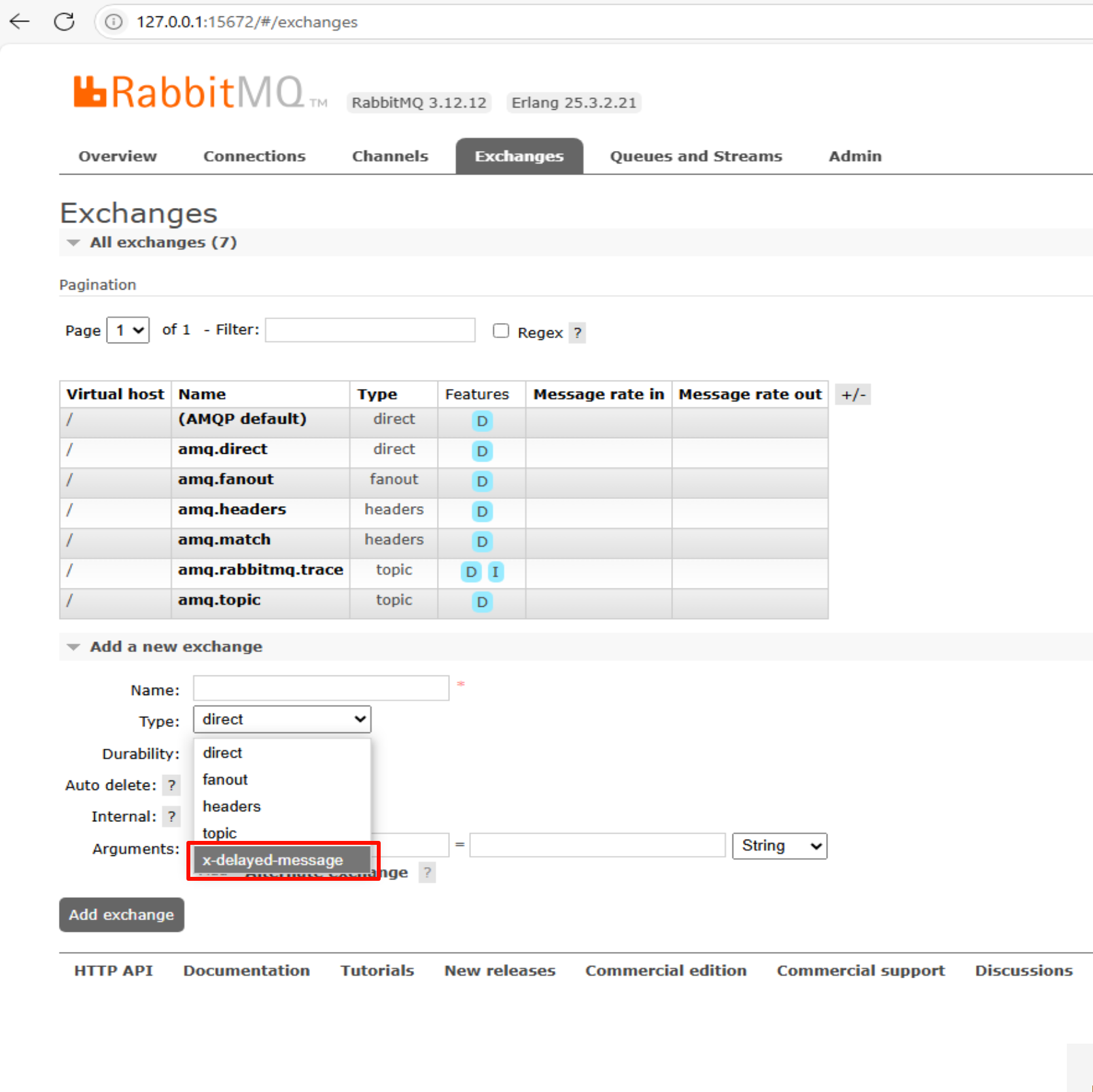Open the Admin tab

855,156
